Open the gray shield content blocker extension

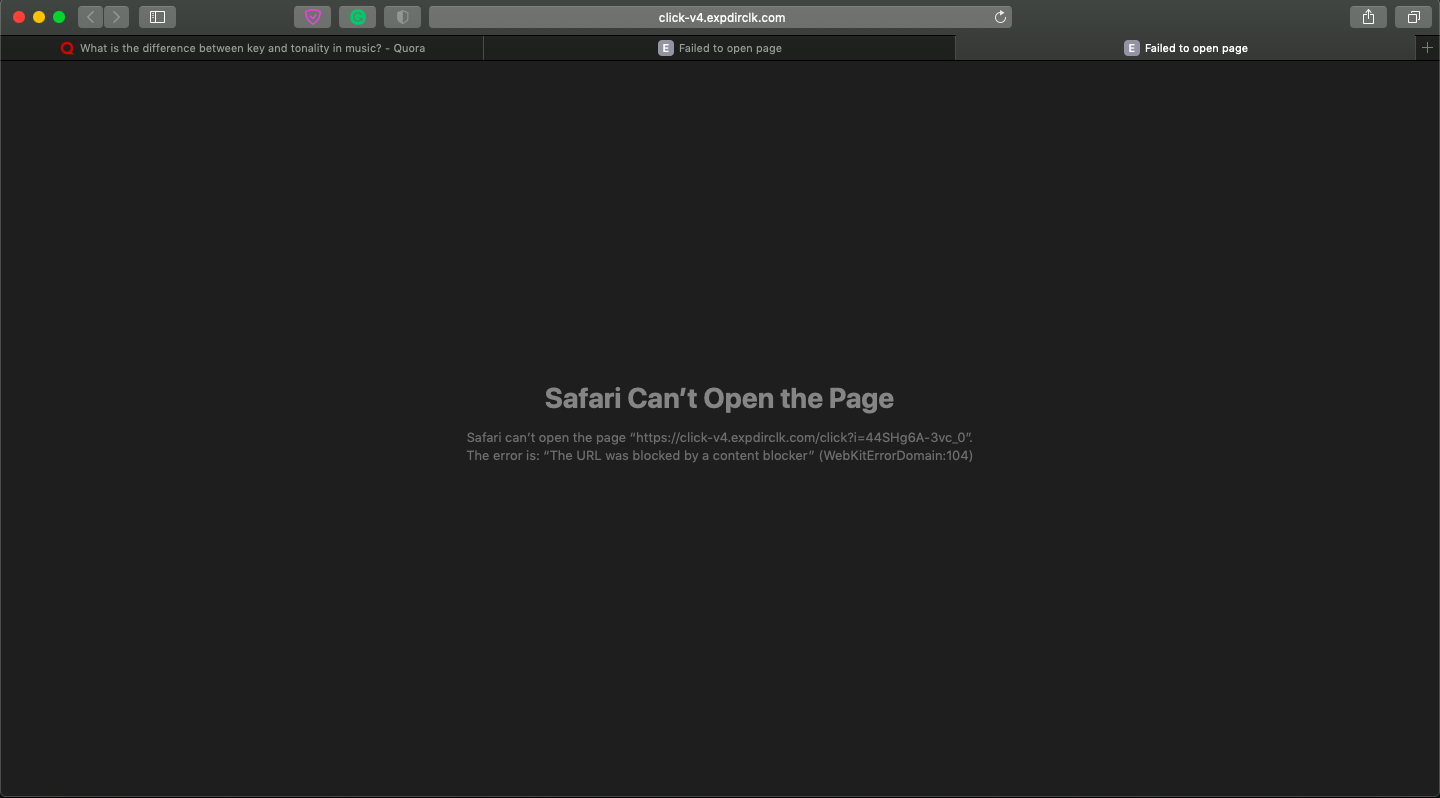(x=402, y=17)
